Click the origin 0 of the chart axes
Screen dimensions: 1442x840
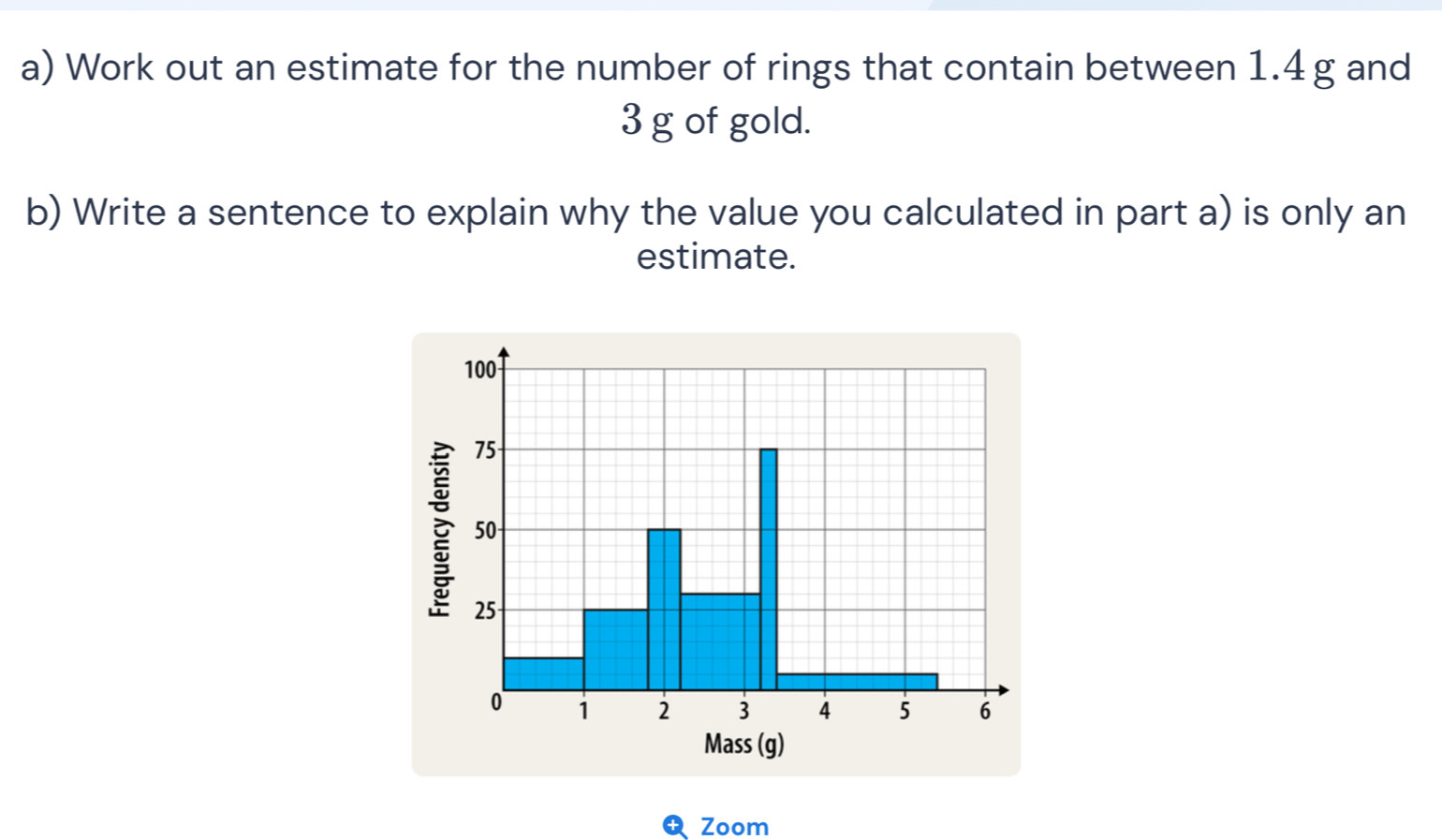(494, 702)
